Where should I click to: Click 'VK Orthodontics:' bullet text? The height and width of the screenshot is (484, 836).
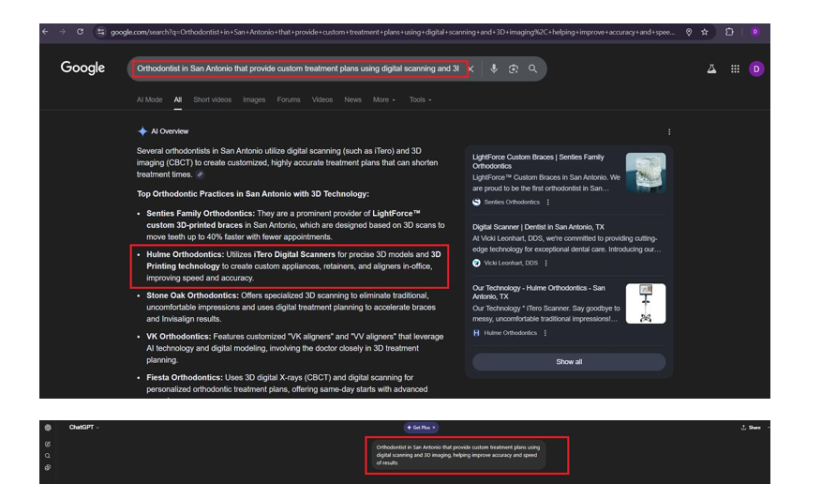click(x=179, y=336)
